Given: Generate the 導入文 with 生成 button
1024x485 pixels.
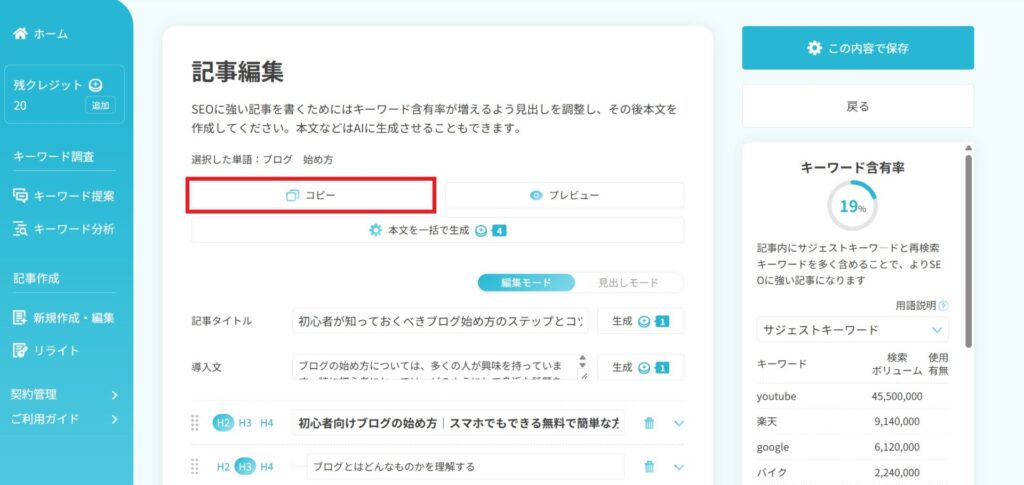Looking at the screenshot, I should 641,367.
